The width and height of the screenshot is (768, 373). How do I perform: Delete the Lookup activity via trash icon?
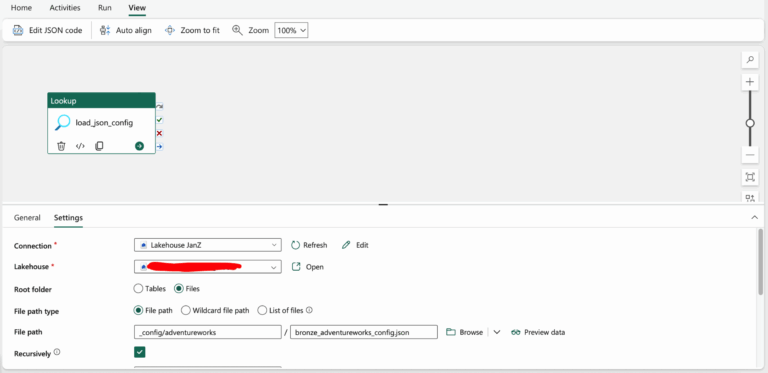click(x=61, y=146)
